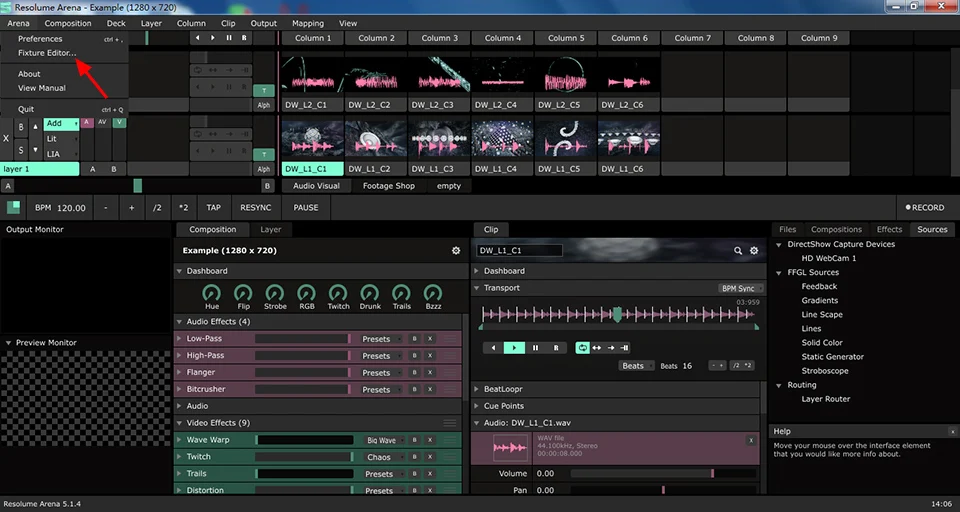Image resolution: width=960 pixels, height=512 pixels.
Task: Open composition settings gear icon
Action: [456, 250]
